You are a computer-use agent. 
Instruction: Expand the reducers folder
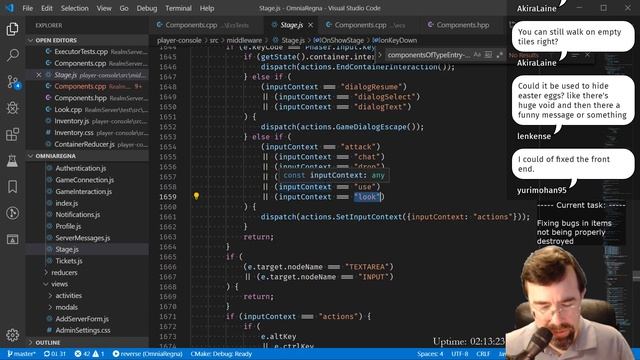coord(64,272)
